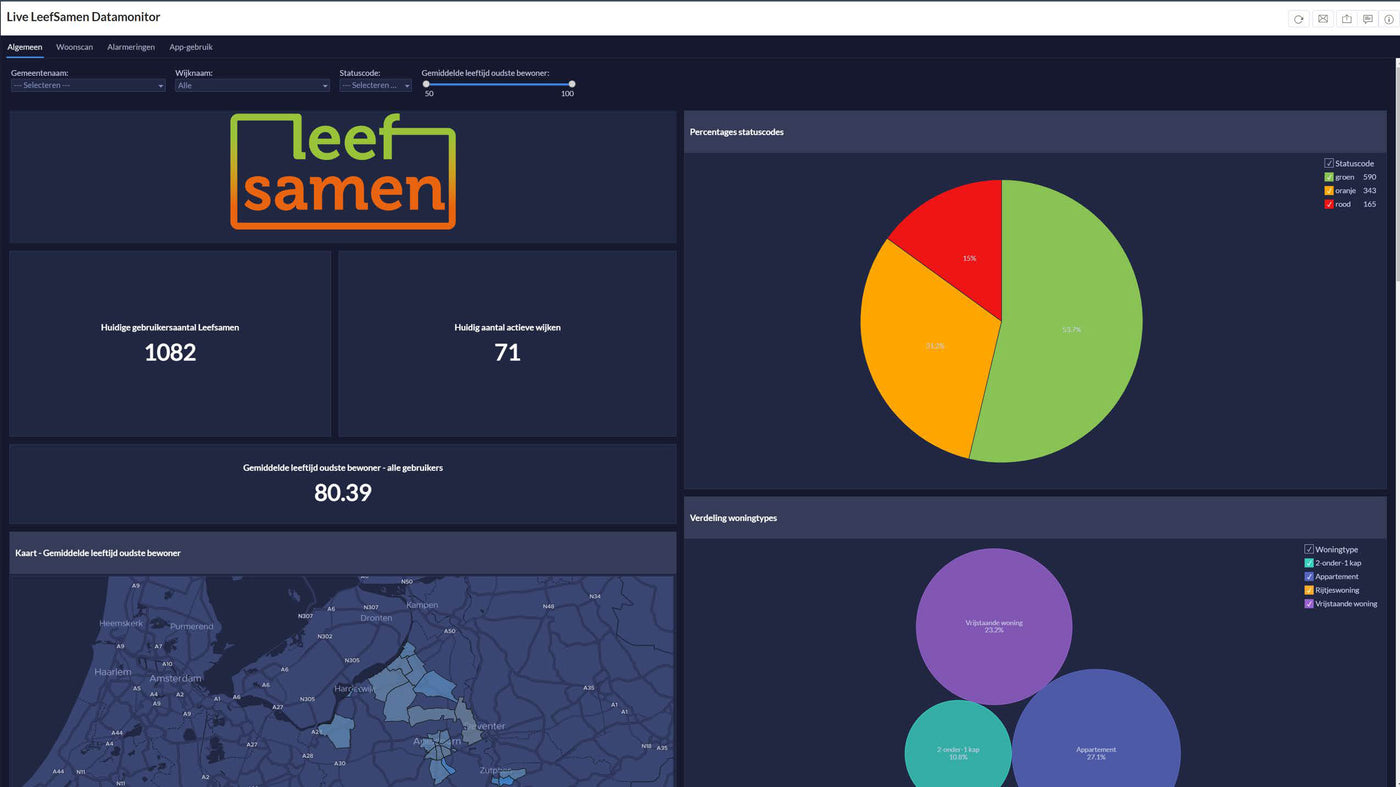Select the App-gebruik tab
Viewport: 1400px width, 787px height.
(191, 47)
